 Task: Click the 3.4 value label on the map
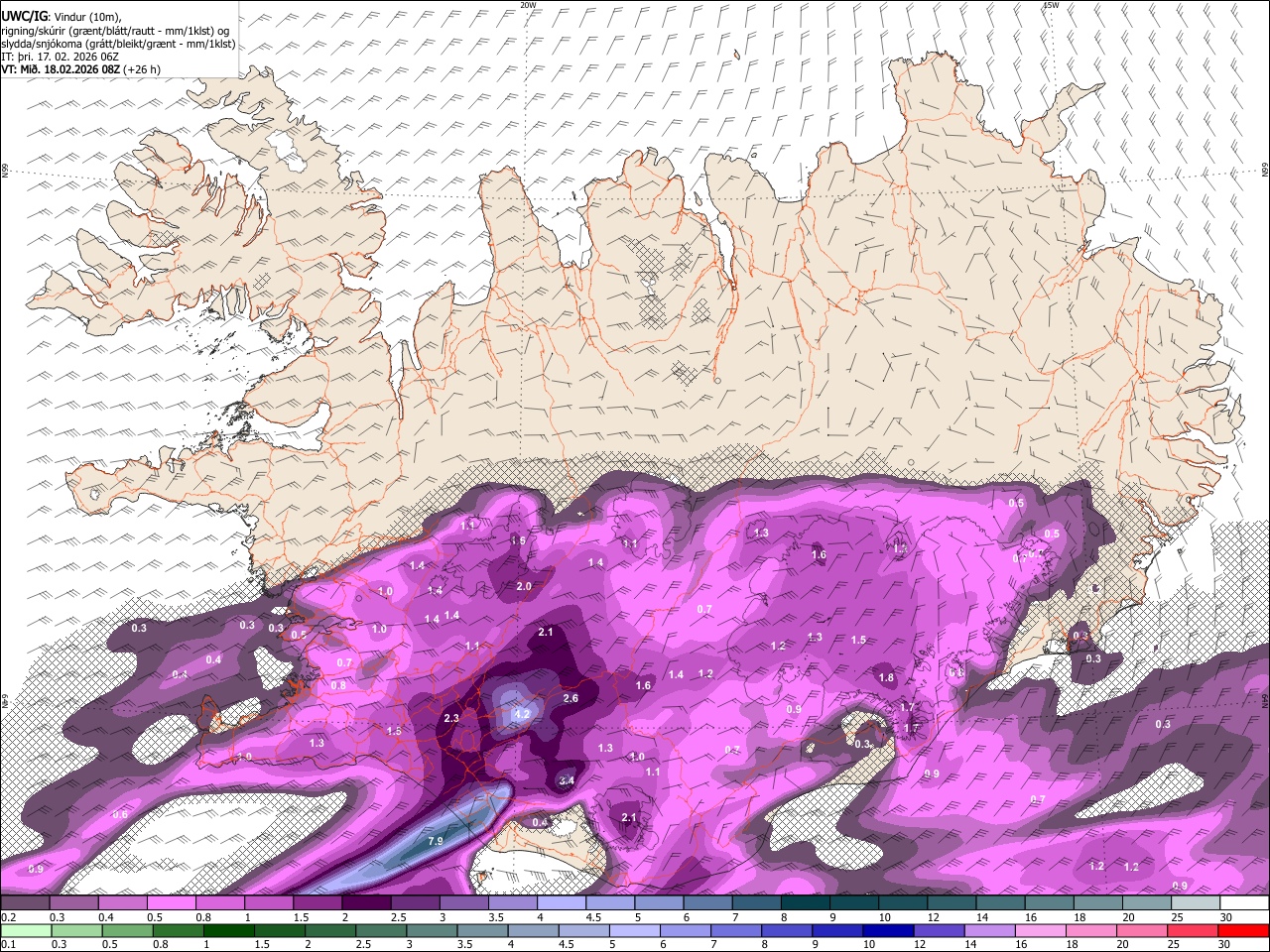point(567,780)
